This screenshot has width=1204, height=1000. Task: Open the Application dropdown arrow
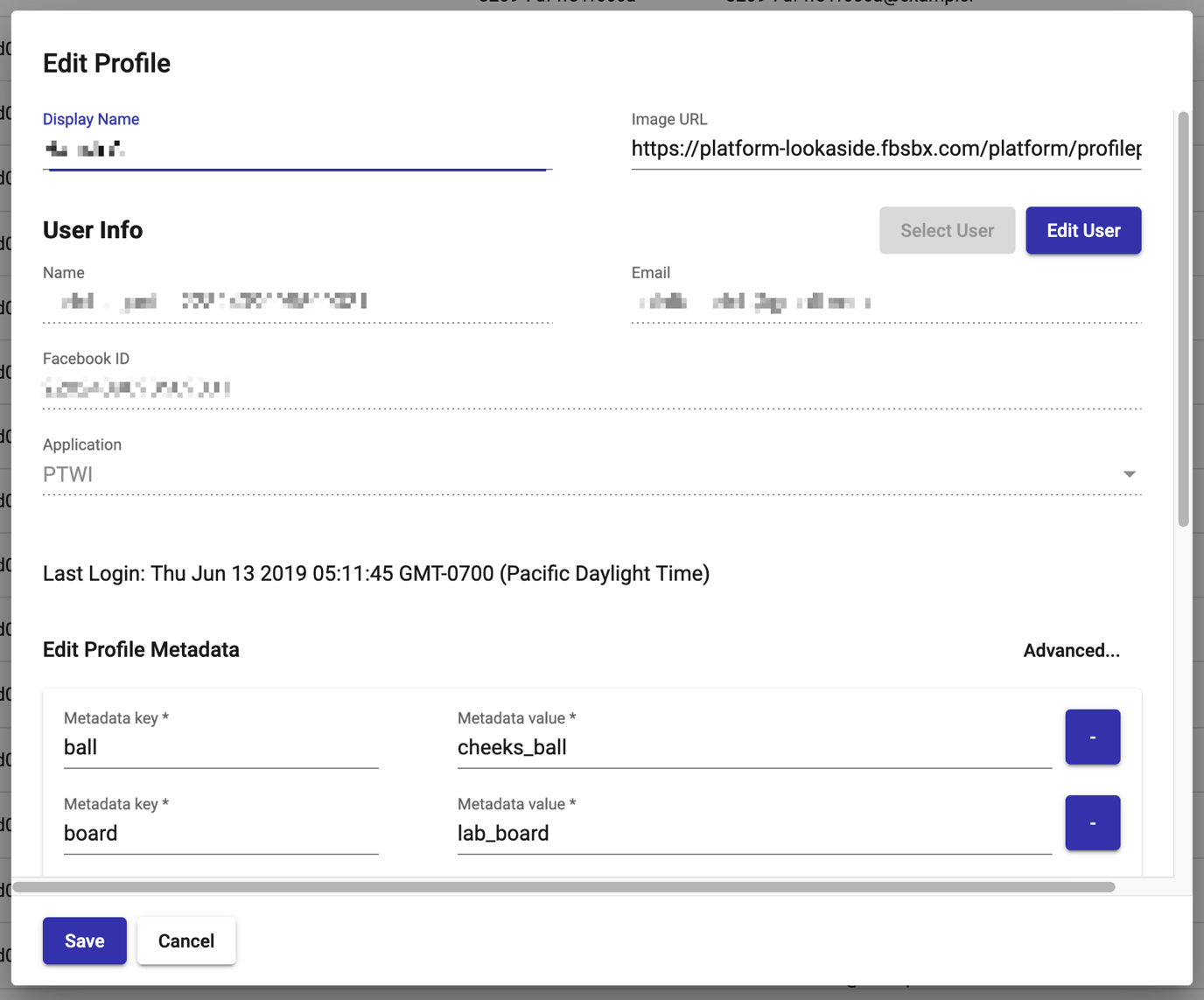click(1130, 473)
